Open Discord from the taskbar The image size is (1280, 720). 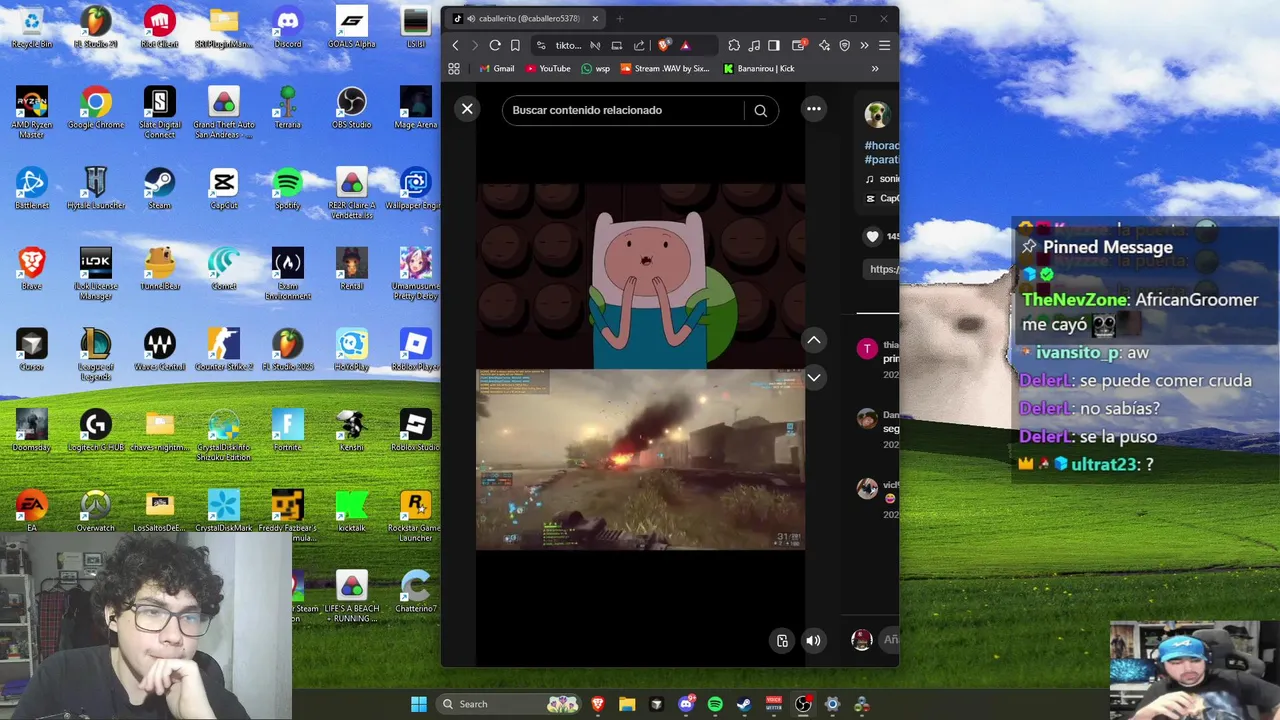(x=686, y=704)
